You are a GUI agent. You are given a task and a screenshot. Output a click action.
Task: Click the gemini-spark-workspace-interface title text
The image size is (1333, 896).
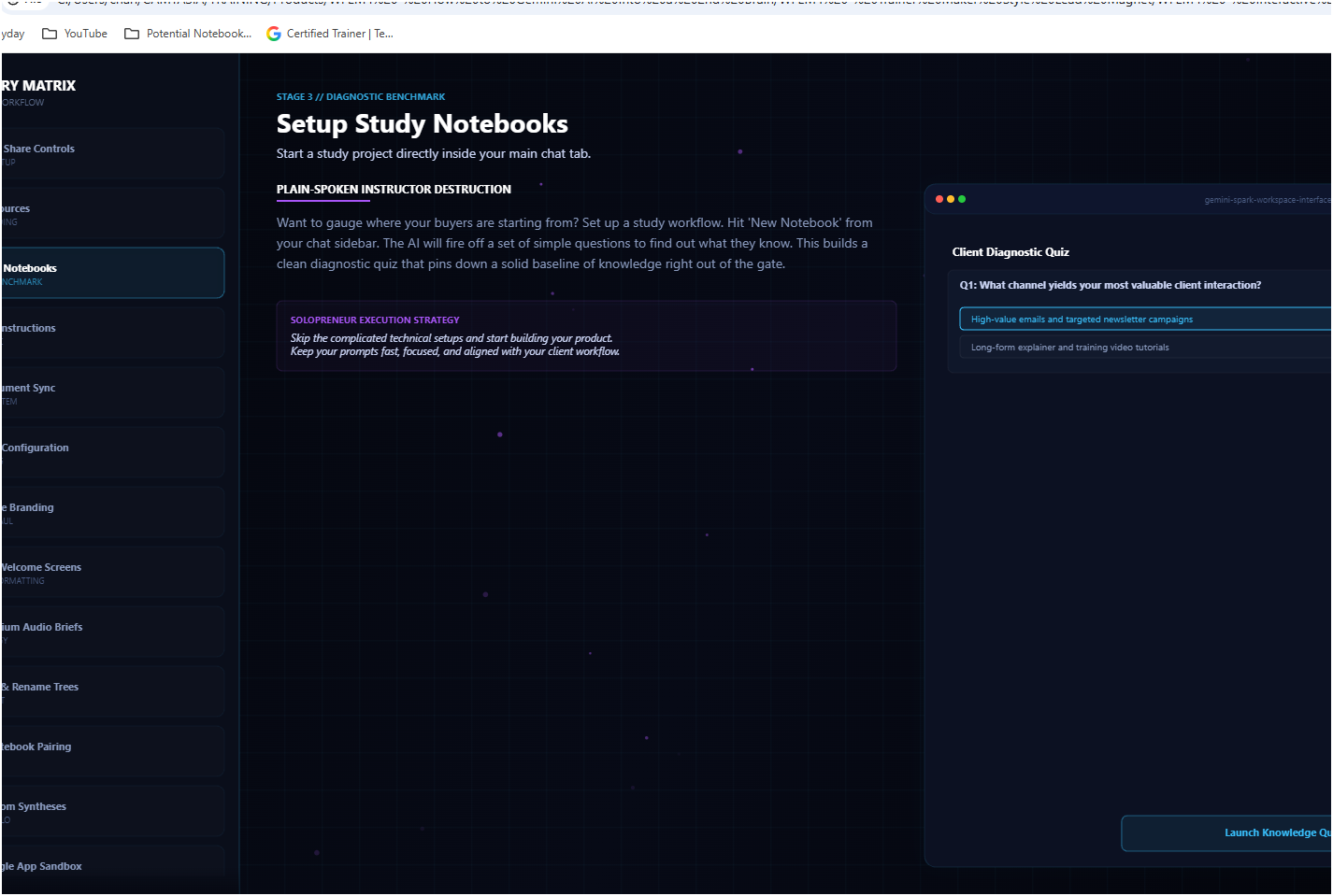(x=1268, y=200)
